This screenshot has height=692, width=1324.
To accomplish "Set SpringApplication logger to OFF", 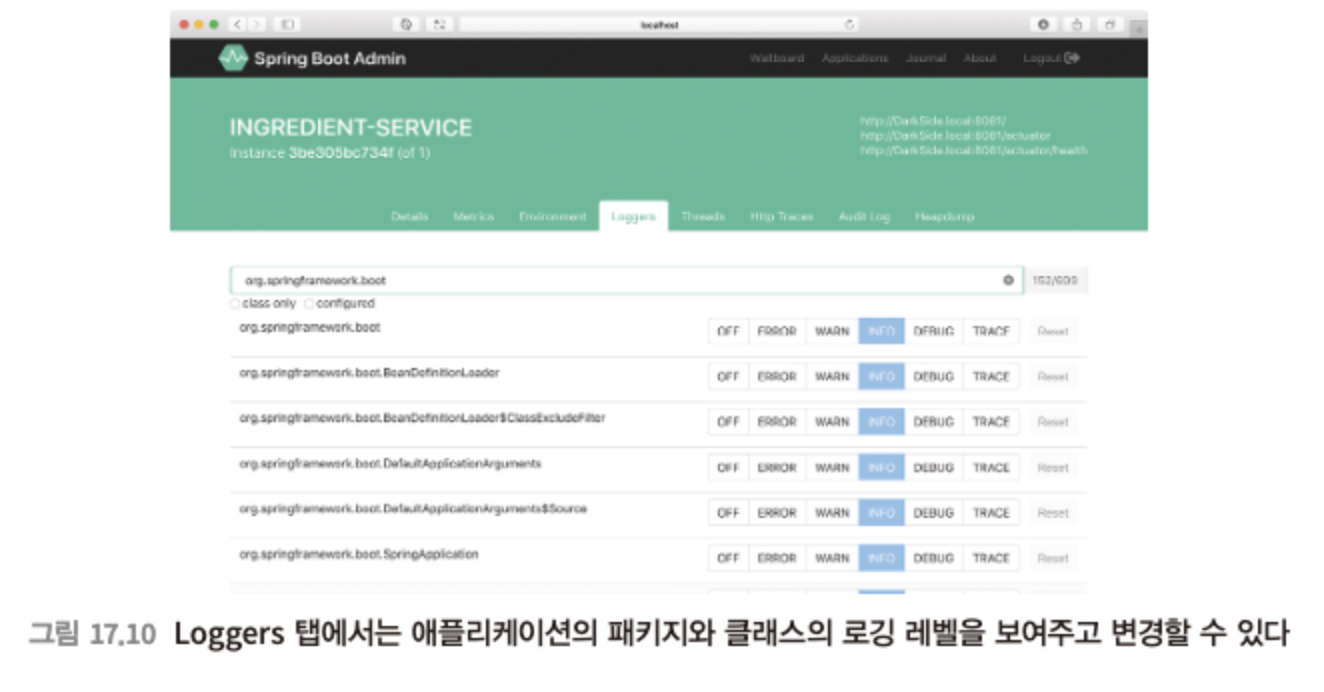I will click(x=728, y=558).
